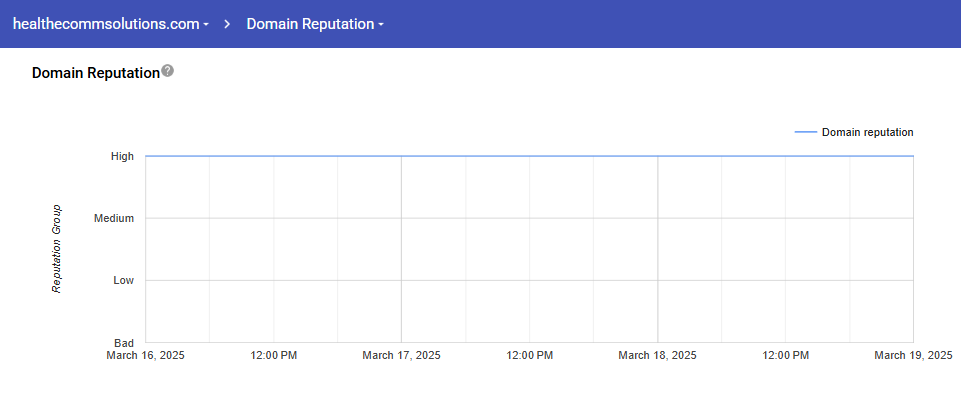Screen dimensions: 961x403
Task: Click the blue legend line swatch
Action: tap(805, 132)
